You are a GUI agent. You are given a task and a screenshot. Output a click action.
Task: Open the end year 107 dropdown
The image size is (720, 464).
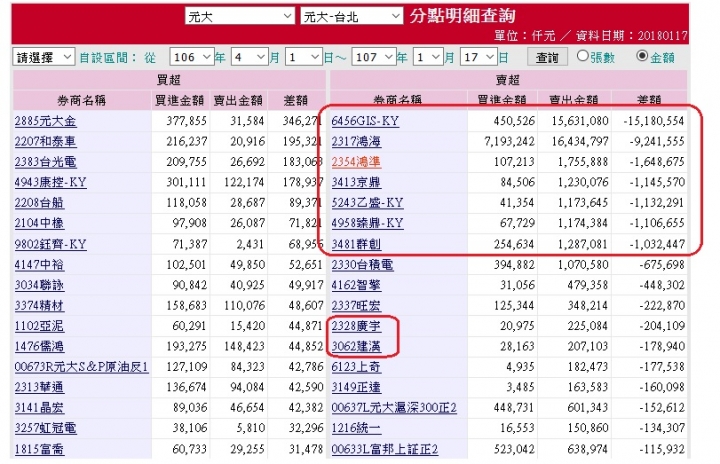pos(374,57)
